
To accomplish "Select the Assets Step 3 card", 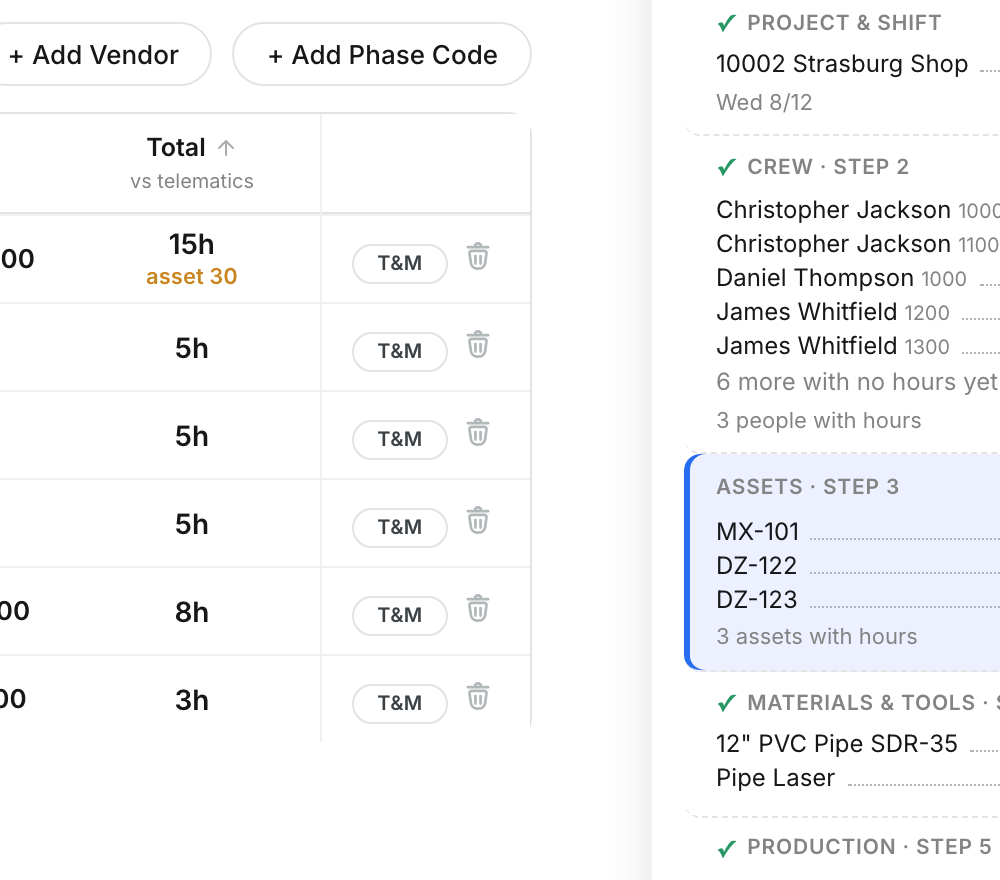I will pos(842,562).
